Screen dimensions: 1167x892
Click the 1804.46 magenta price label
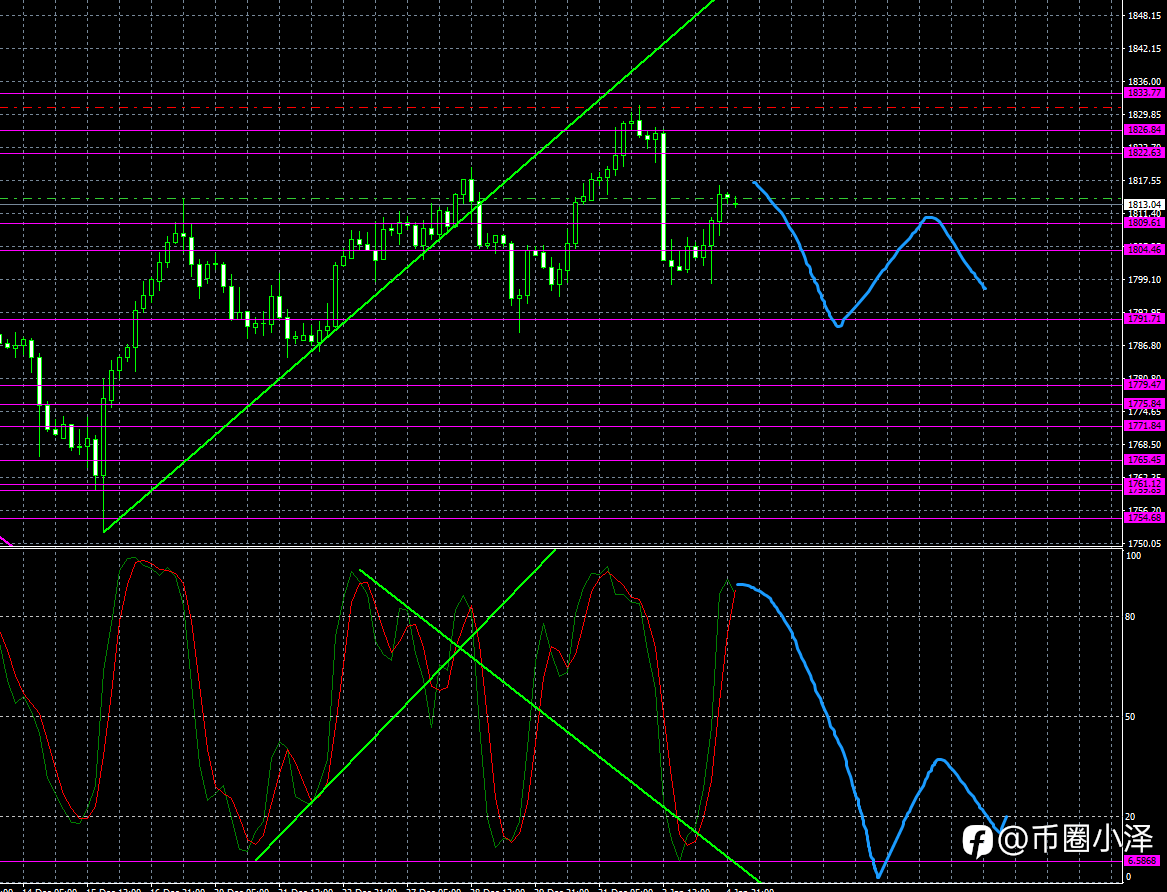pyautogui.click(x=1144, y=250)
